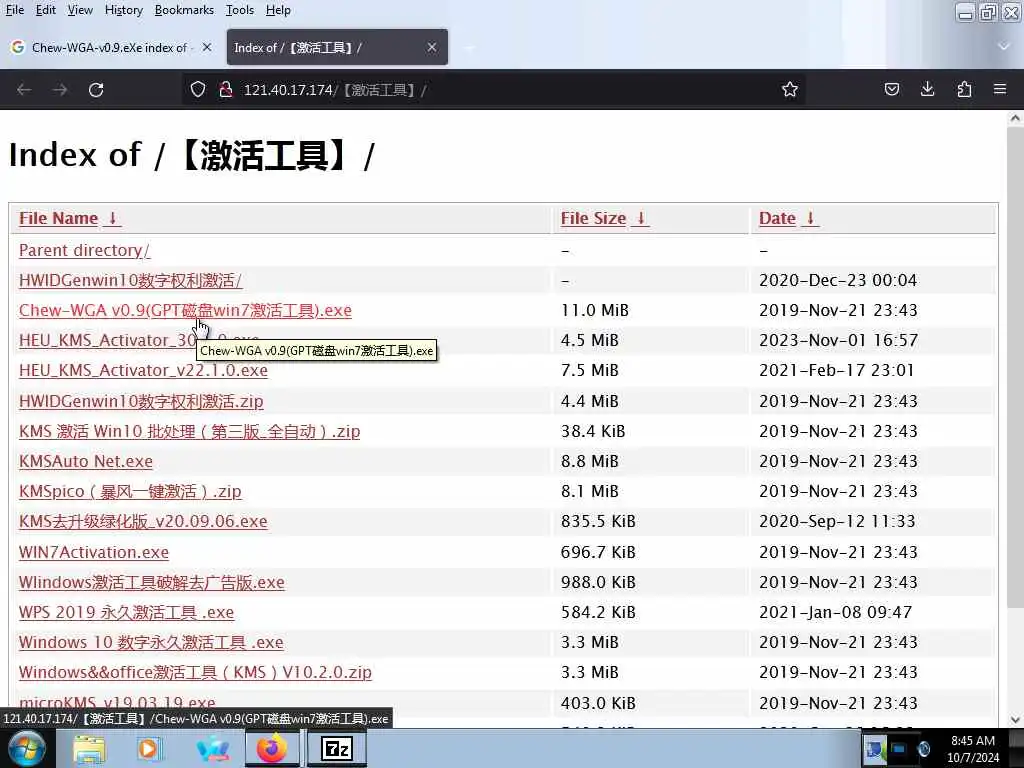This screenshot has width=1024, height=768.
Task: Open the 7-Zip taskbar icon
Action: (x=337, y=748)
